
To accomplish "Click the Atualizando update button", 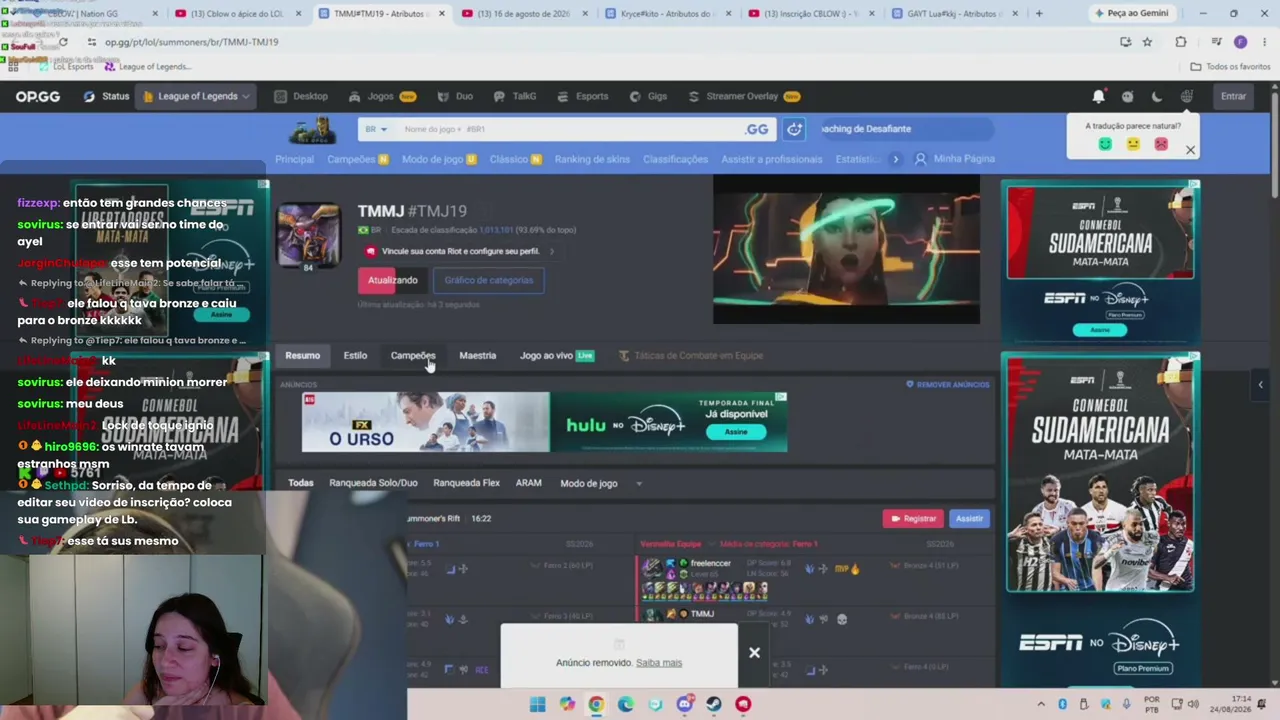I will click(392, 280).
